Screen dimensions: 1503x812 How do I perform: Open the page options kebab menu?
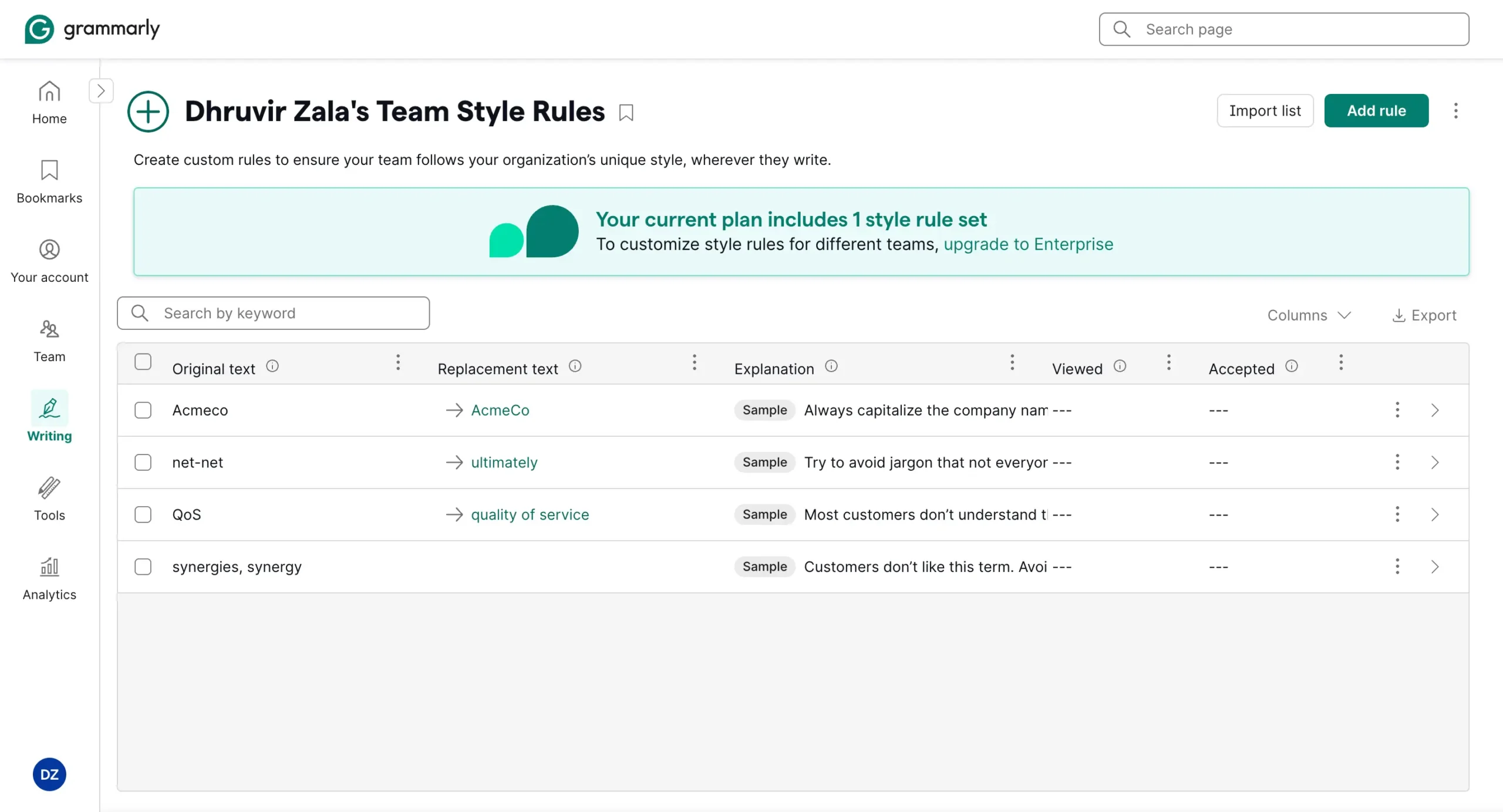pos(1455,110)
